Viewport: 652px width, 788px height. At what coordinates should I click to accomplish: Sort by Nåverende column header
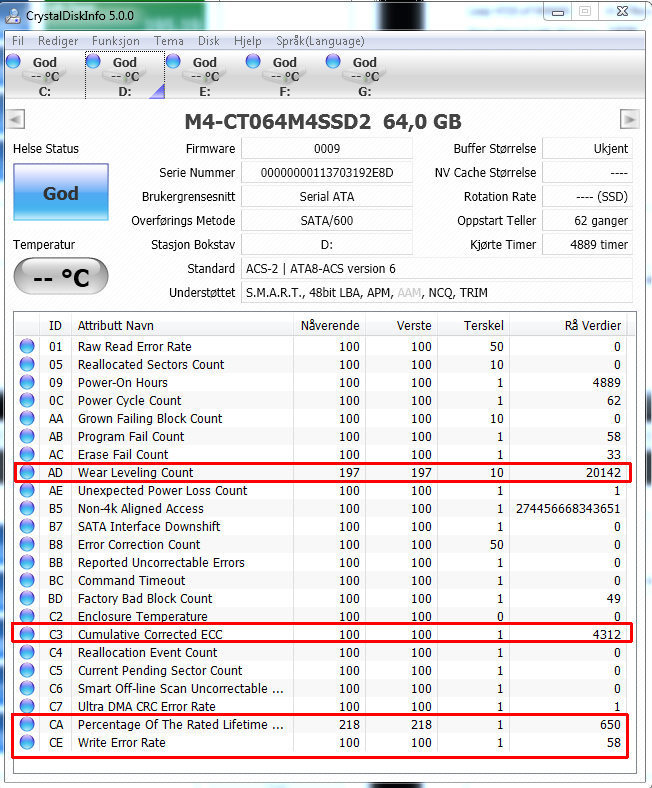329,326
